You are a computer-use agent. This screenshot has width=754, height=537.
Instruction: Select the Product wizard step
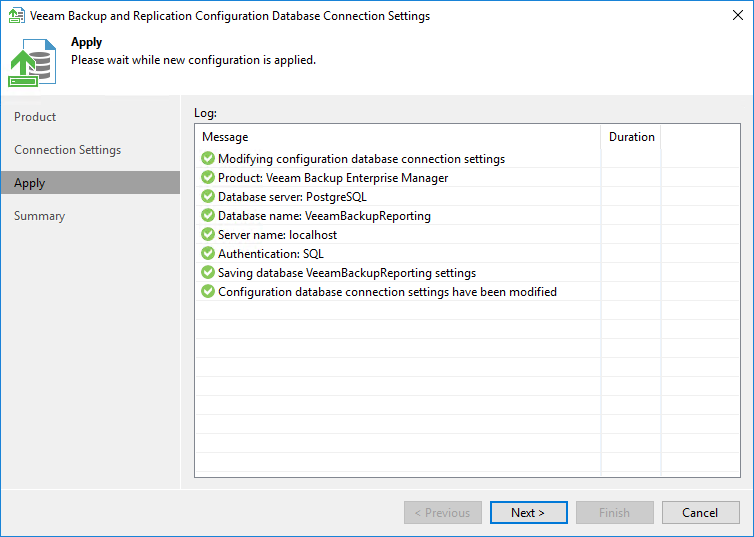pyautogui.click(x=35, y=117)
